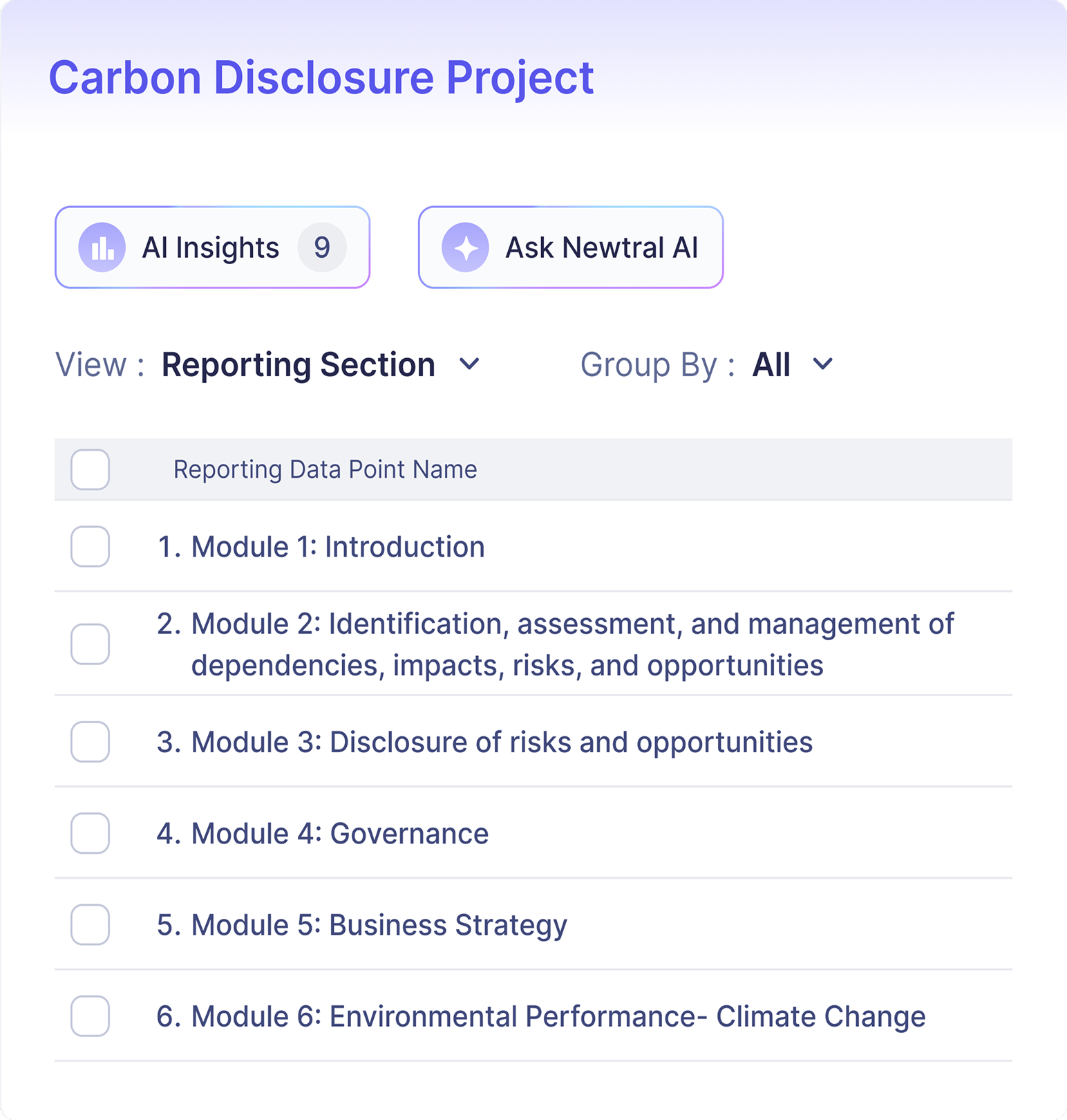This screenshot has width=1067, height=1120.
Task: Click the Ask Newtral AI sparkle icon
Action: tap(466, 248)
